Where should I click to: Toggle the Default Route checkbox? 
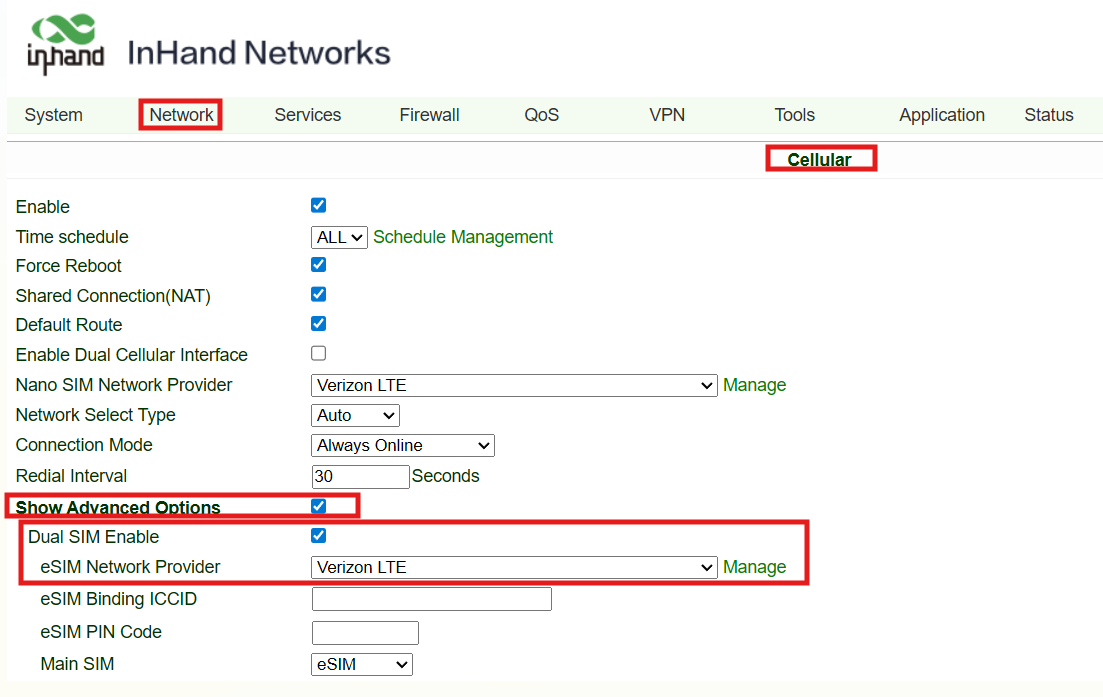[319, 324]
